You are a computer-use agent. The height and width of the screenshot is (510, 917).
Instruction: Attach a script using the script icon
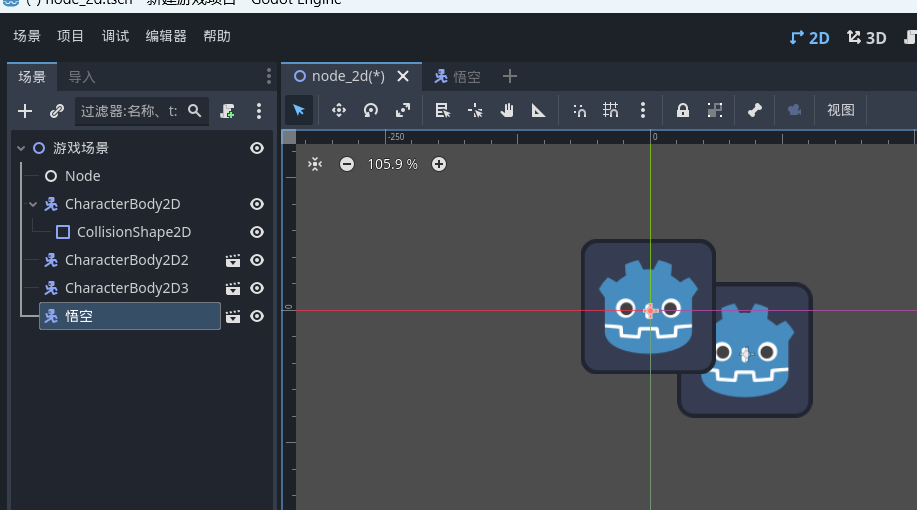tap(228, 111)
